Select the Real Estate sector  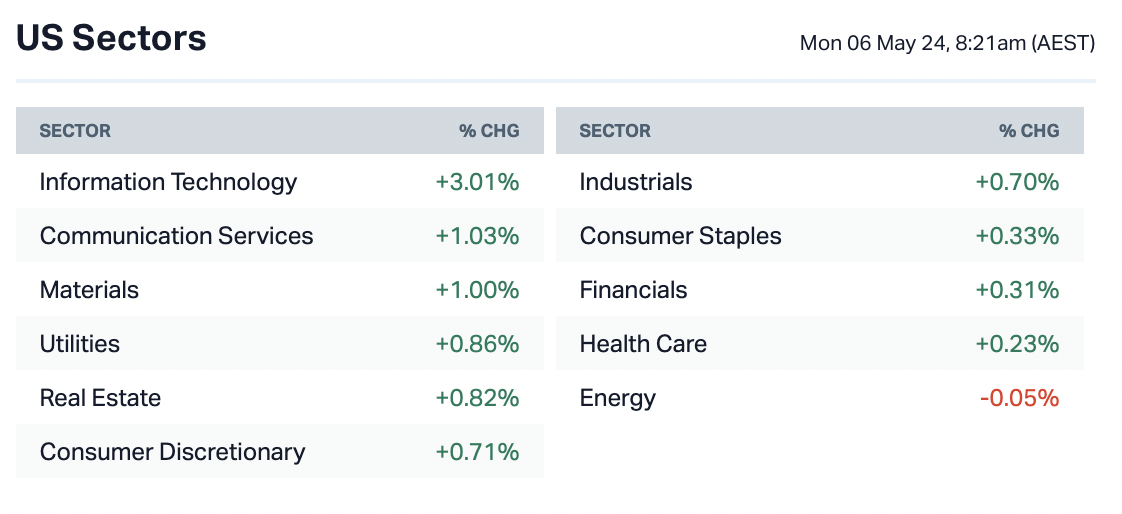(x=100, y=398)
